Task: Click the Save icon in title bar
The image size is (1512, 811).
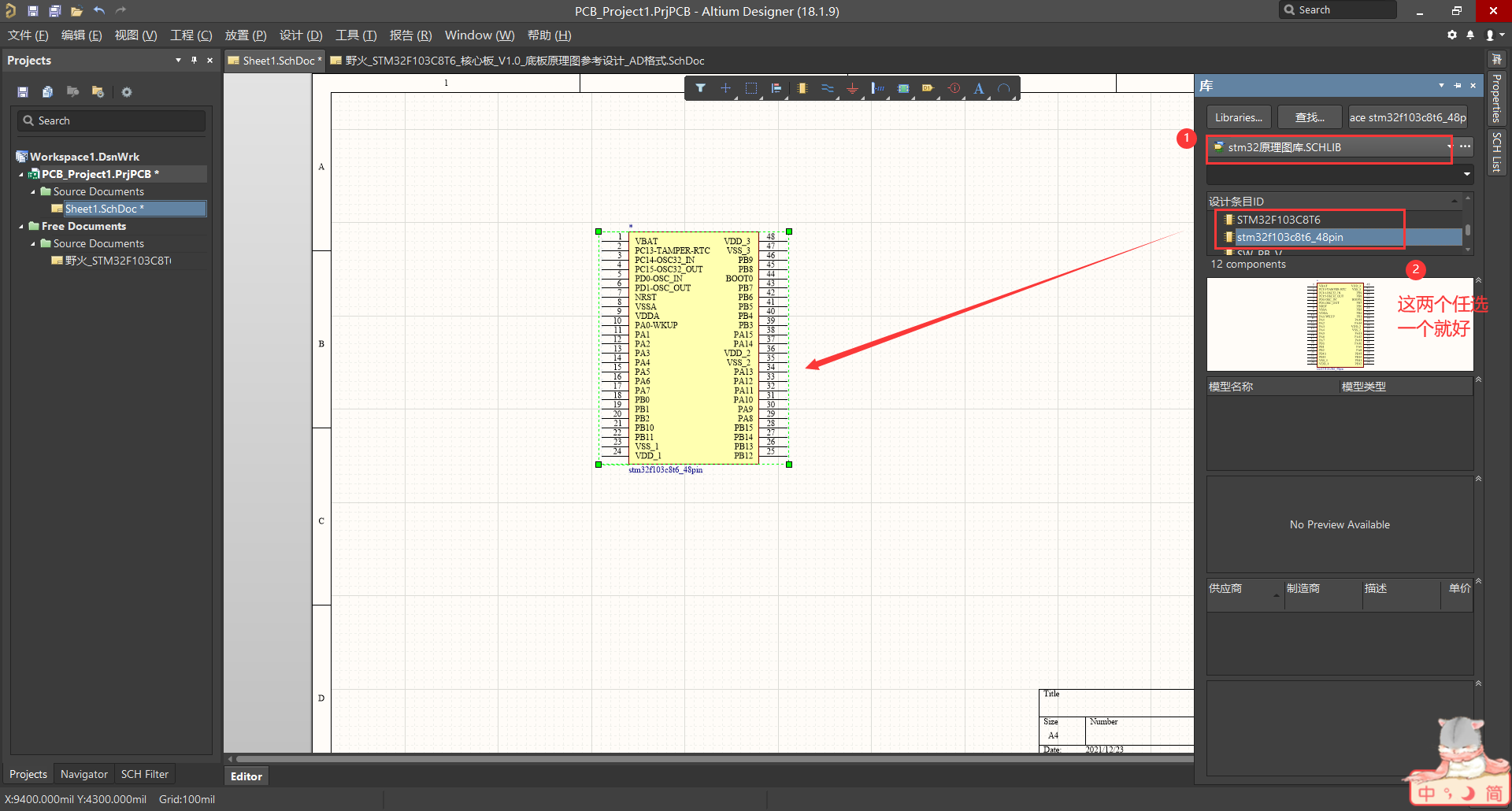Action: click(33, 11)
